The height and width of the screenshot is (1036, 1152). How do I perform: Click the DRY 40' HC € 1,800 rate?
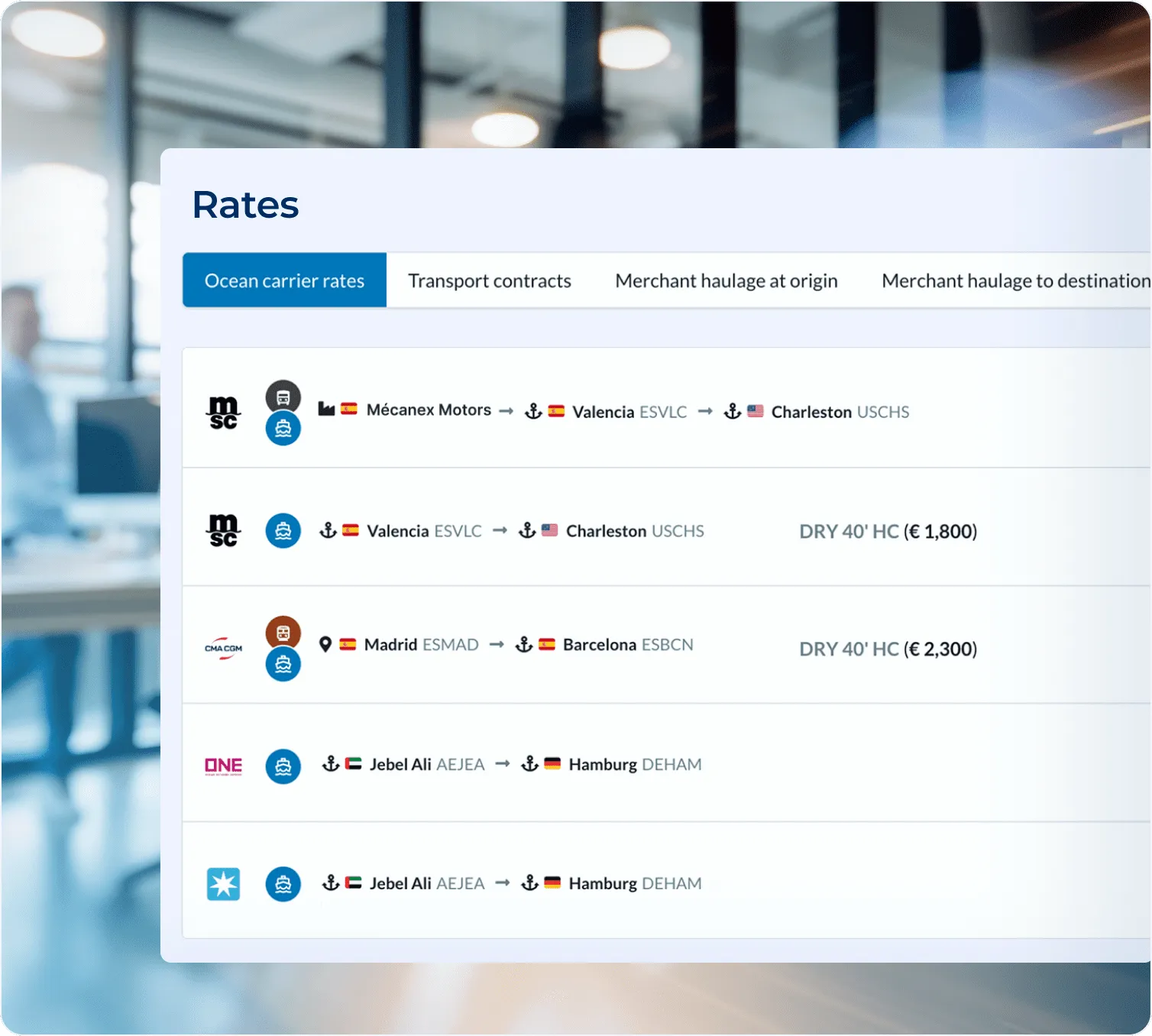point(888,532)
